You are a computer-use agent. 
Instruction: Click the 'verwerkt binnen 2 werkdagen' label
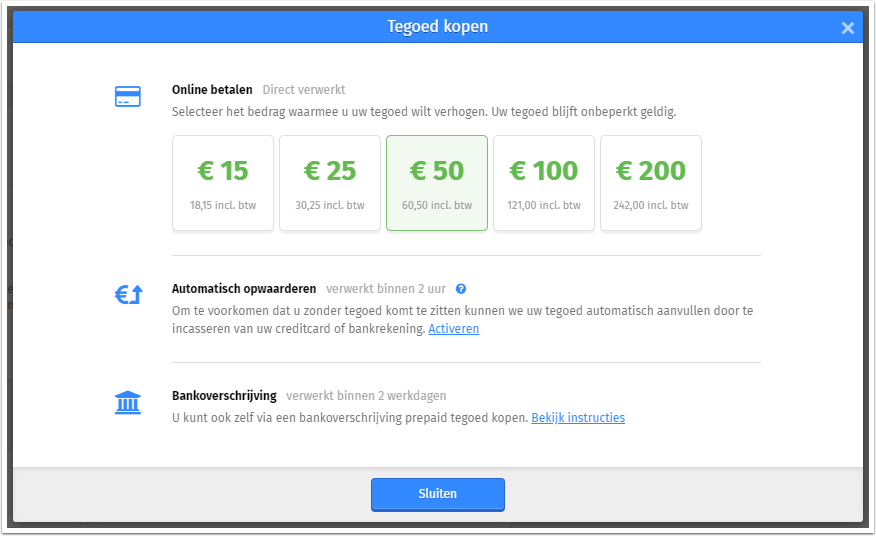coord(366,396)
